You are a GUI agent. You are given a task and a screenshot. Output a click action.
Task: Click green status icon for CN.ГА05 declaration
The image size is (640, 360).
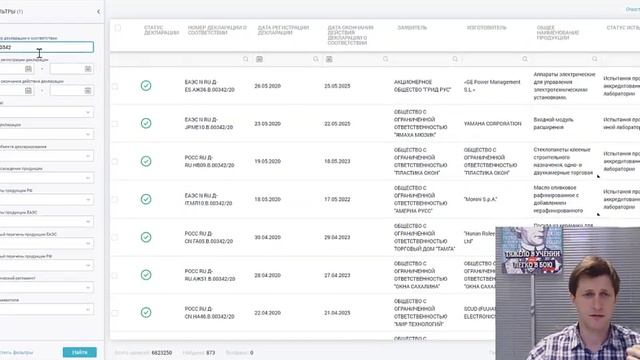point(146,237)
